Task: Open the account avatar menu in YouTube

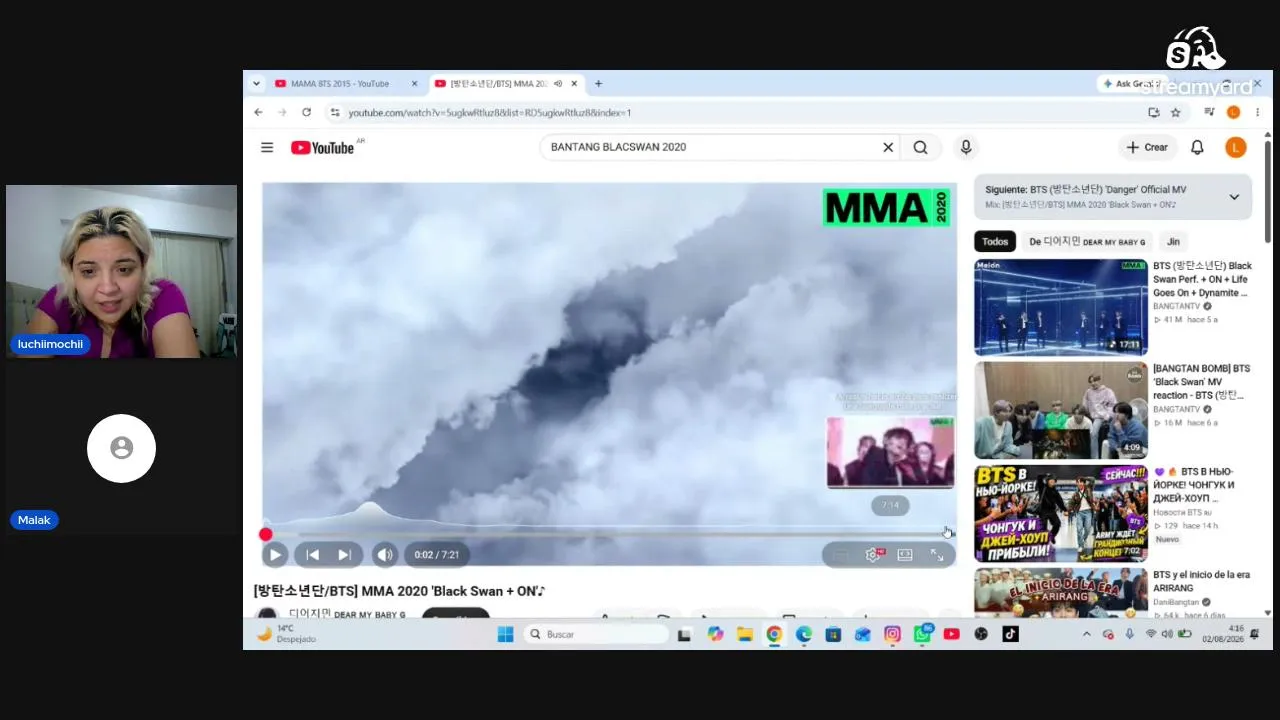Action: tap(1235, 147)
